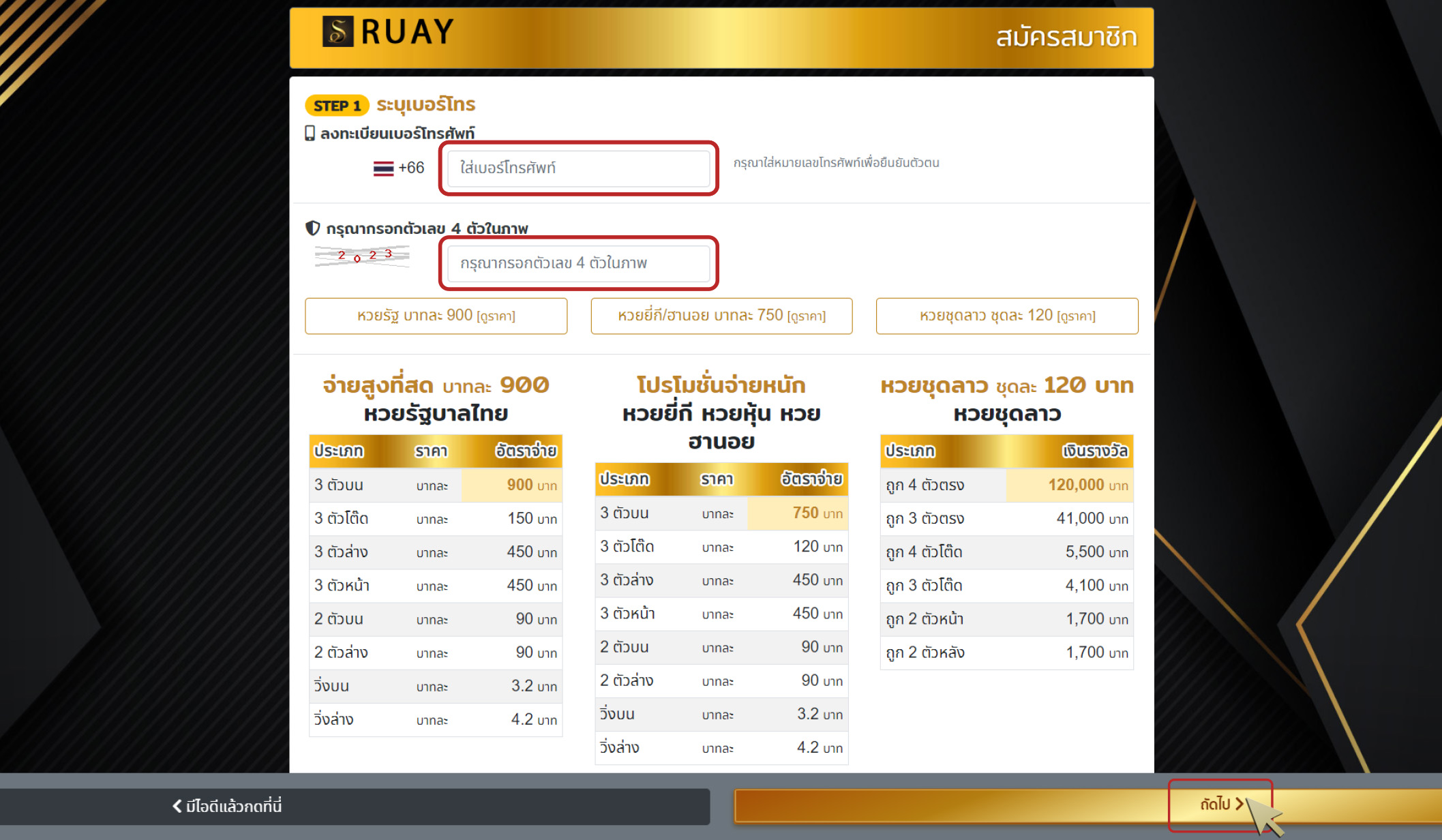This screenshot has height=840, width=1442.
Task: Select the 3 ตัวบน 750 บาท row
Action: (721, 513)
